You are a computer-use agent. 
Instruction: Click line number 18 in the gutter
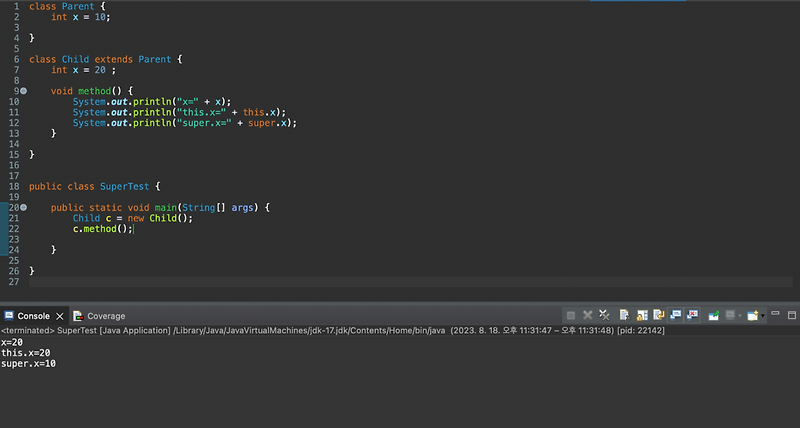[x=14, y=186]
